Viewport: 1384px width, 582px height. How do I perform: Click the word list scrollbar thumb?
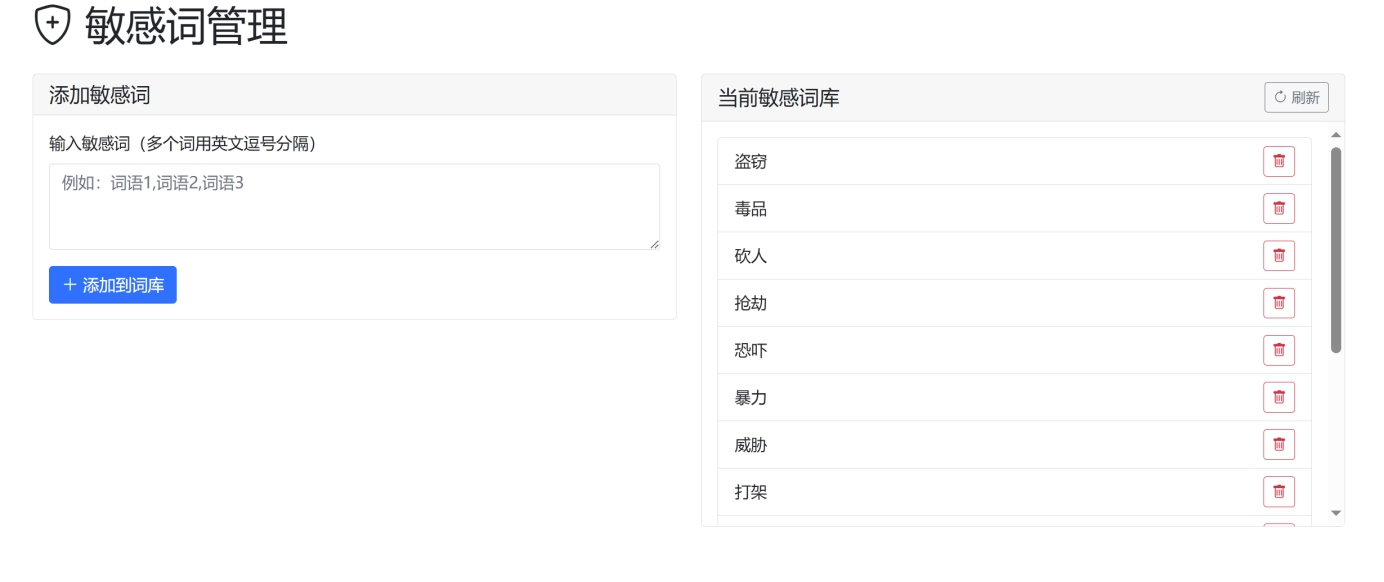click(1337, 250)
